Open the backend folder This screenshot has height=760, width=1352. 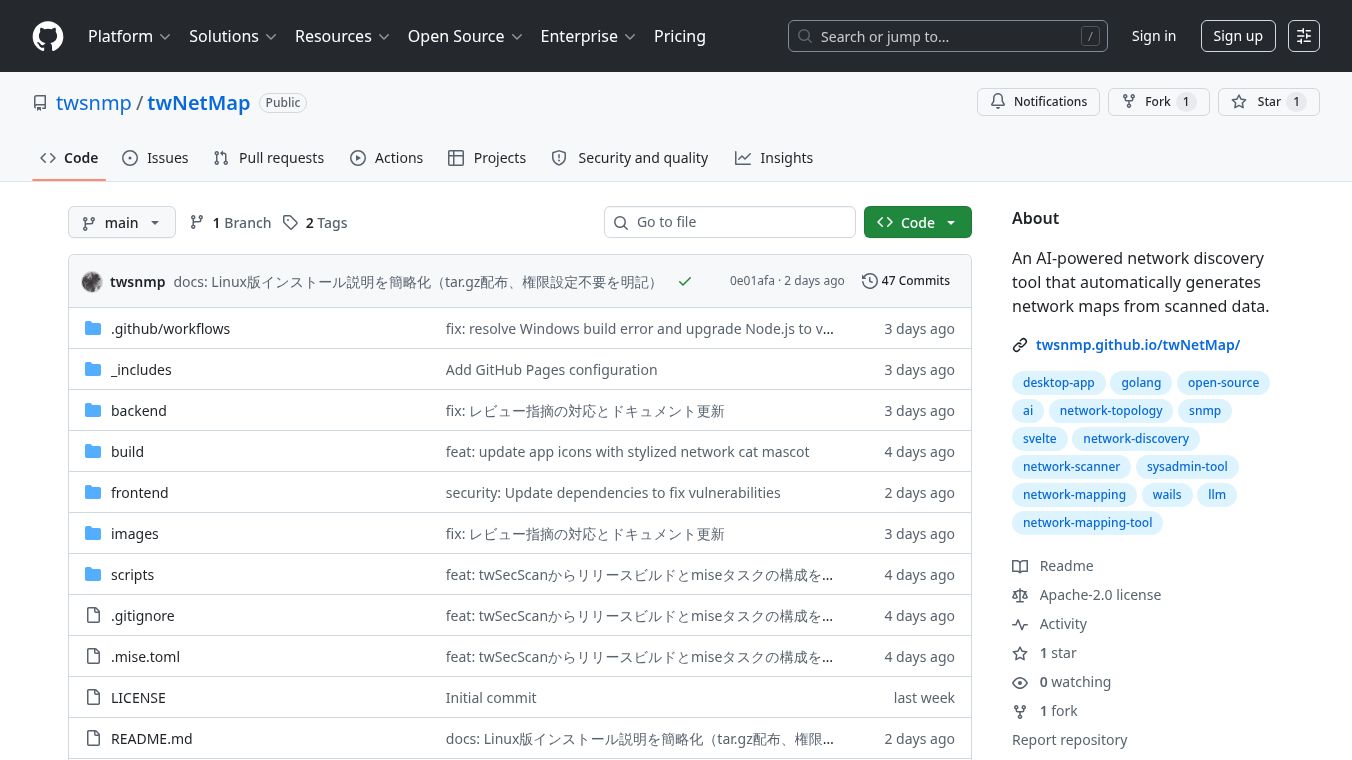coord(139,411)
